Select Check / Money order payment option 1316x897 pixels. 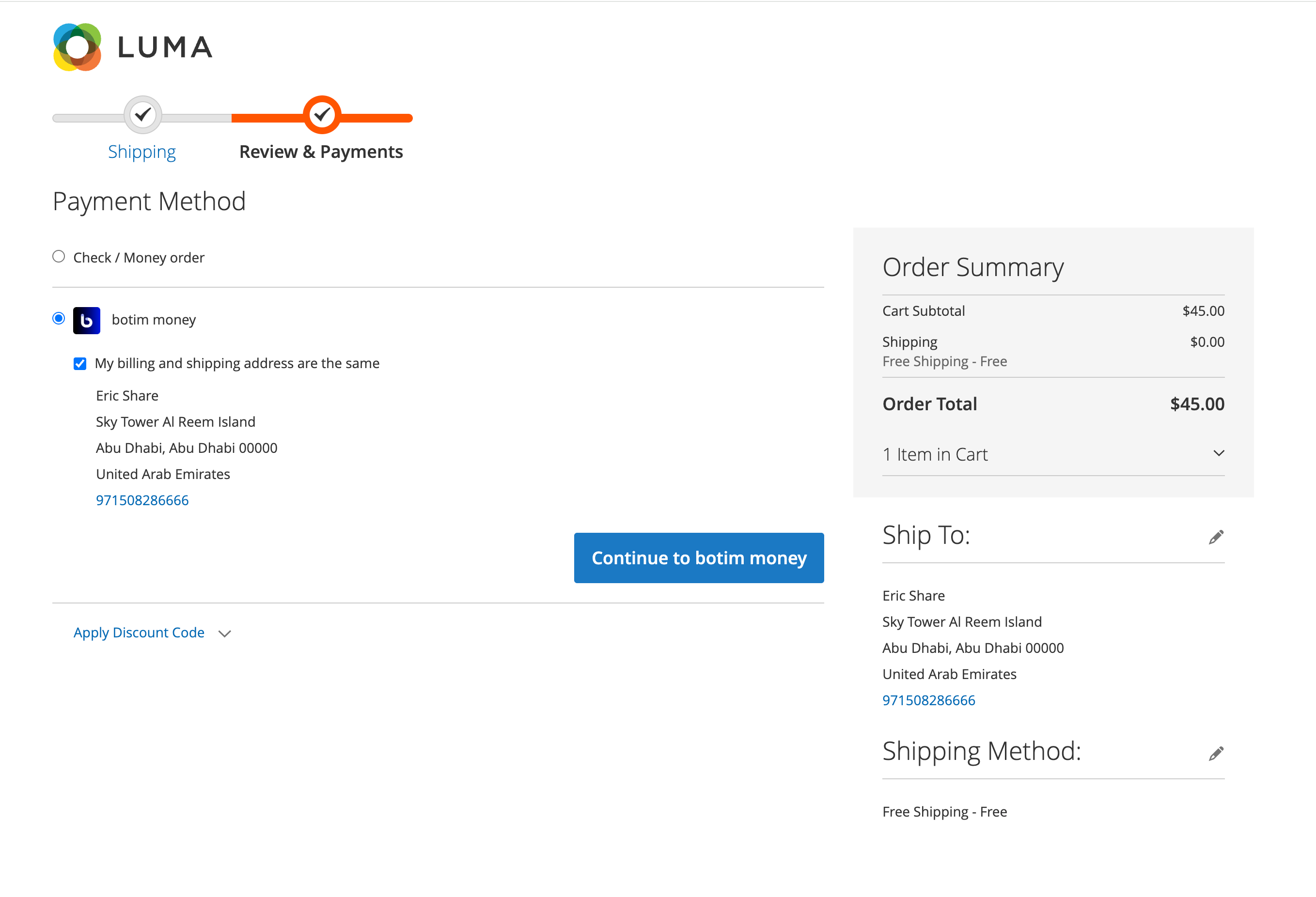[58, 257]
